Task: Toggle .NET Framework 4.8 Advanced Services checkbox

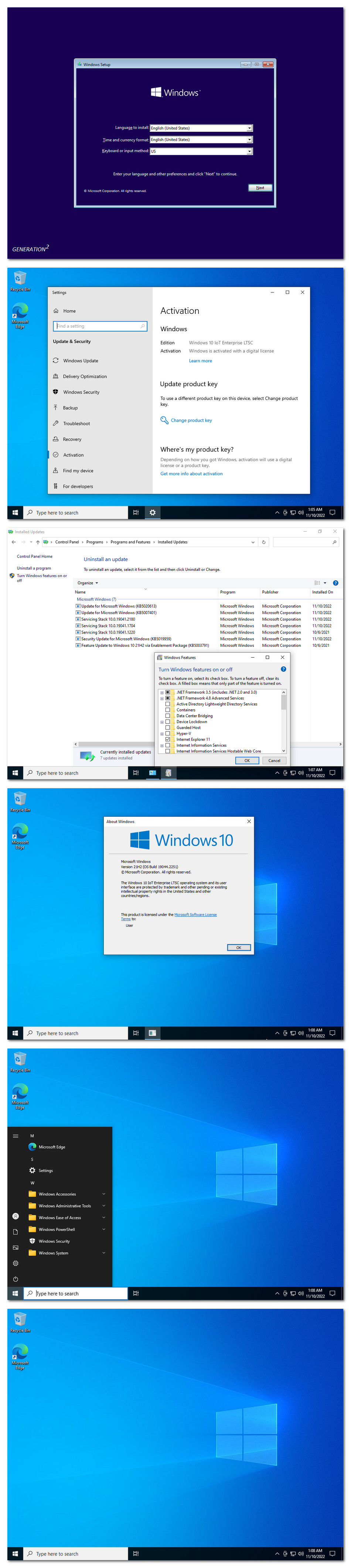Action: [x=168, y=698]
